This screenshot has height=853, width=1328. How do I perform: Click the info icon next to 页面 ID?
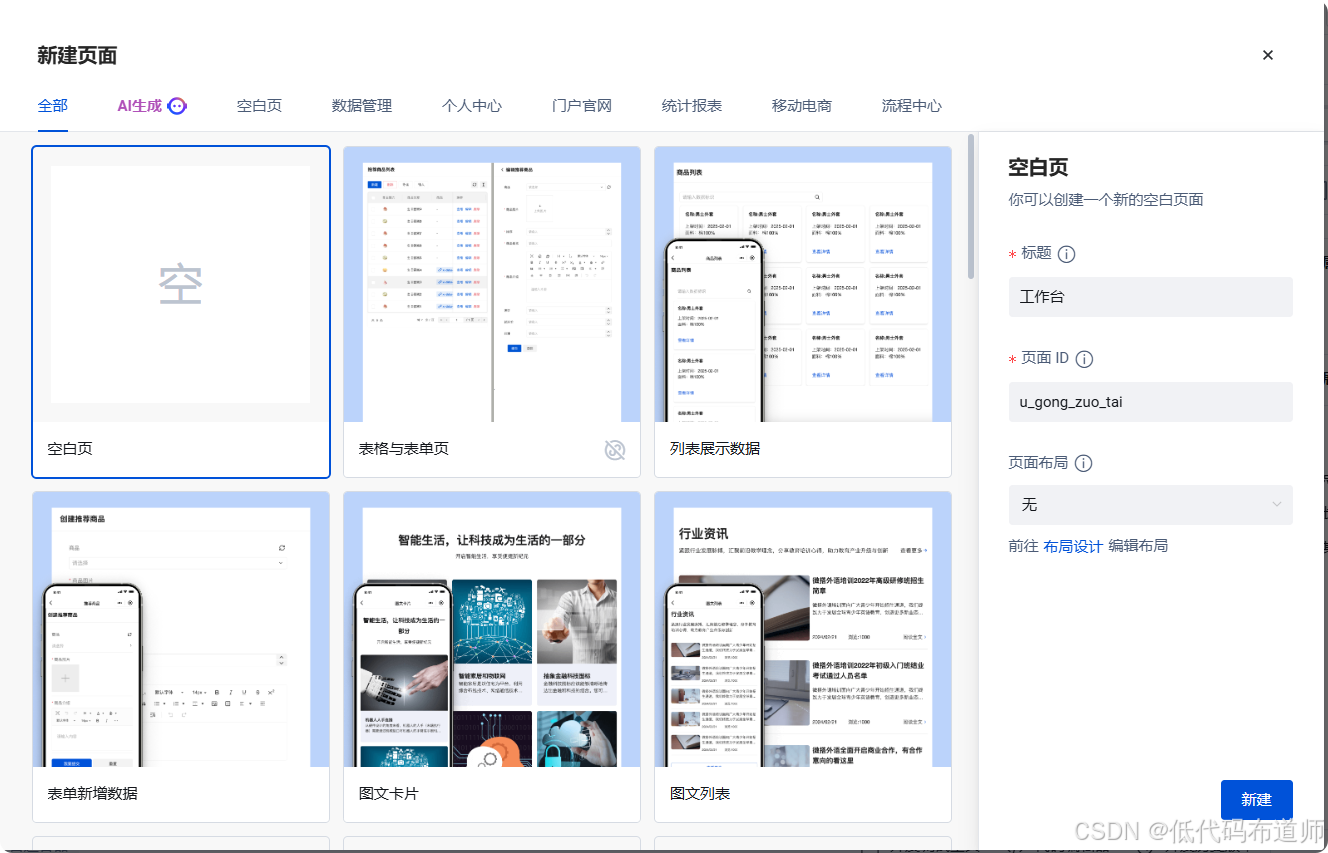[x=1084, y=359]
